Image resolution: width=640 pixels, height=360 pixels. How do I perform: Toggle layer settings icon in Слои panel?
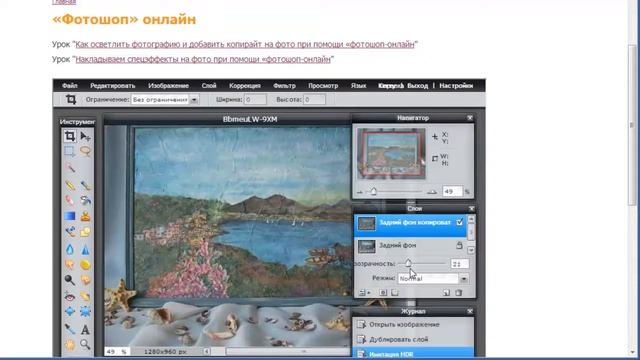363,293
